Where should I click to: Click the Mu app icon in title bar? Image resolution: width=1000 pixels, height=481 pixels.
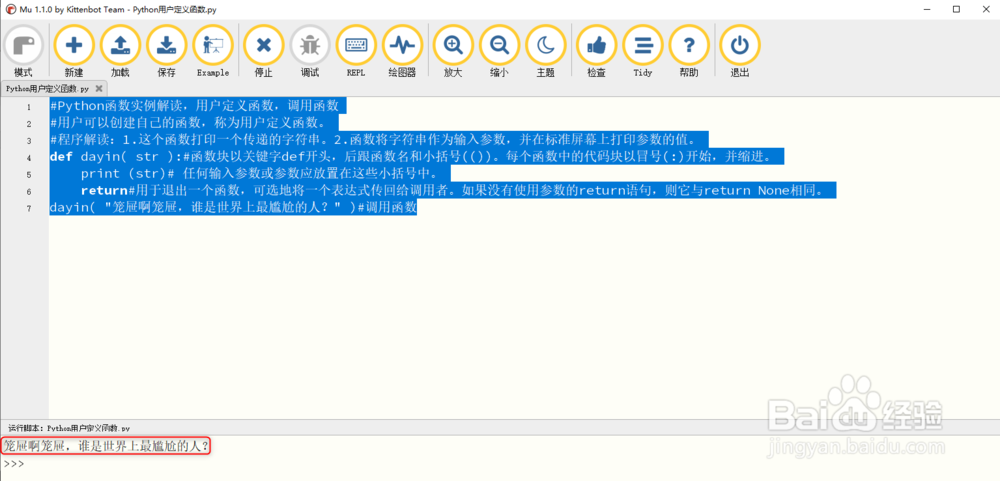click(x=11, y=9)
